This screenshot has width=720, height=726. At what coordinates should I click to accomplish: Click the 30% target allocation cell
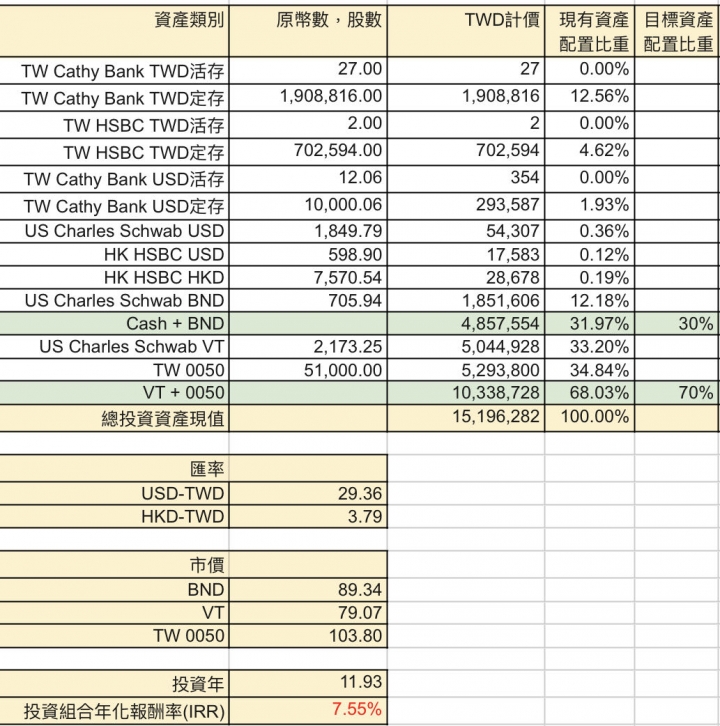click(x=677, y=324)
